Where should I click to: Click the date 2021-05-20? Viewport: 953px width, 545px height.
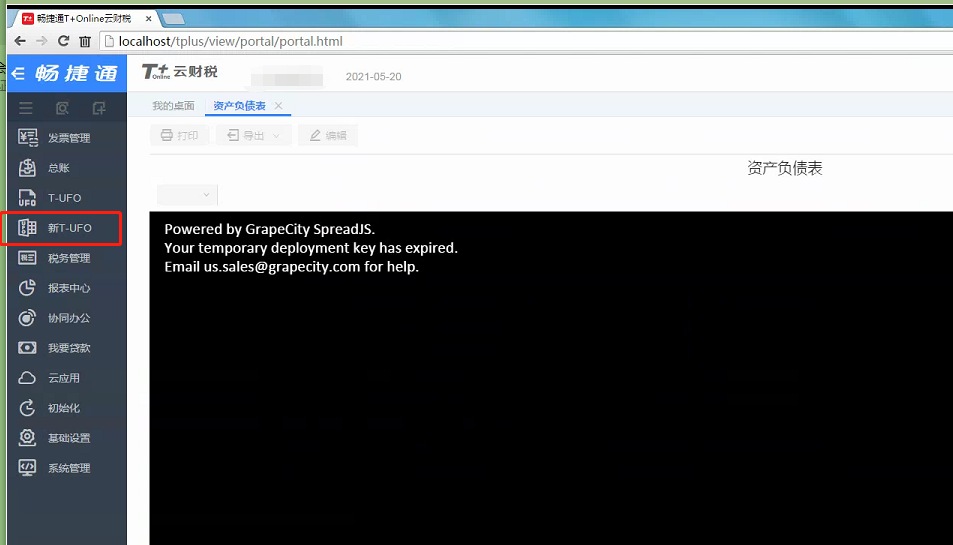click(x=374, y=77)
